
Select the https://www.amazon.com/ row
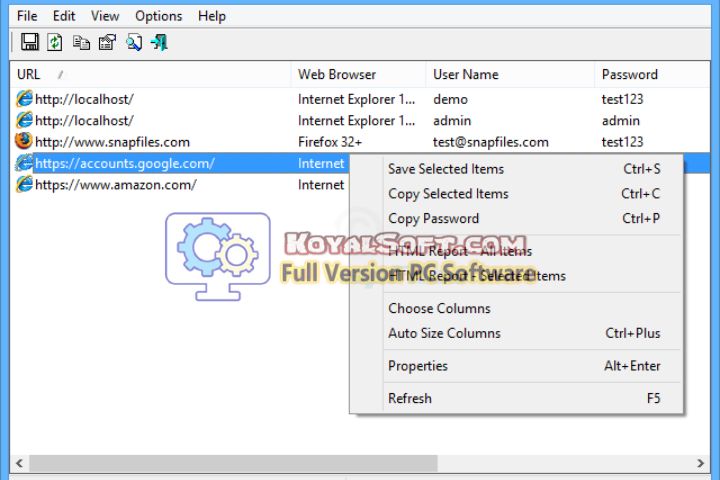[180, 185]
